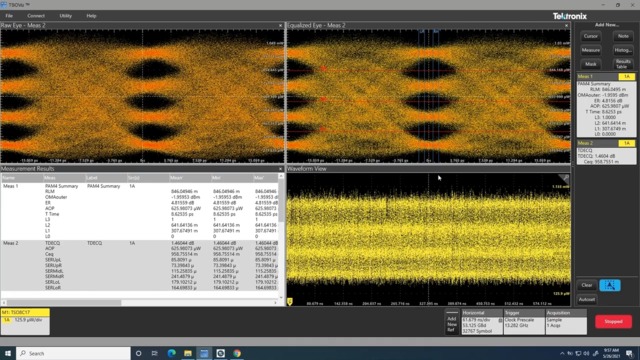This screenshot has height=360, width=640.
Task: Open the Utility menu
Action: 65,16
